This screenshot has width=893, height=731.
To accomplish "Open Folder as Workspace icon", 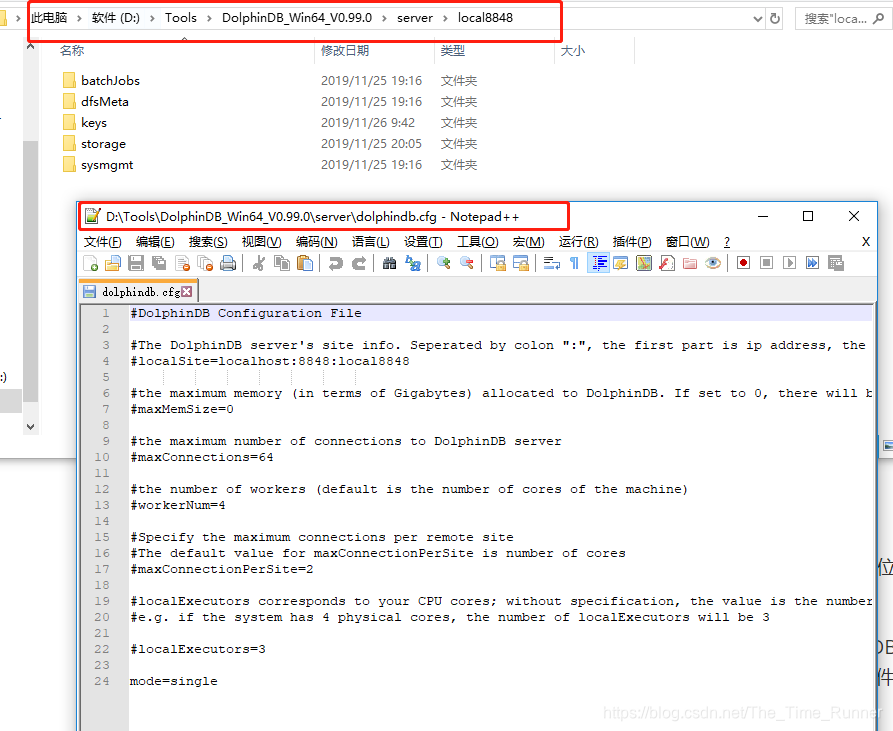I will [x=690, y=263].
